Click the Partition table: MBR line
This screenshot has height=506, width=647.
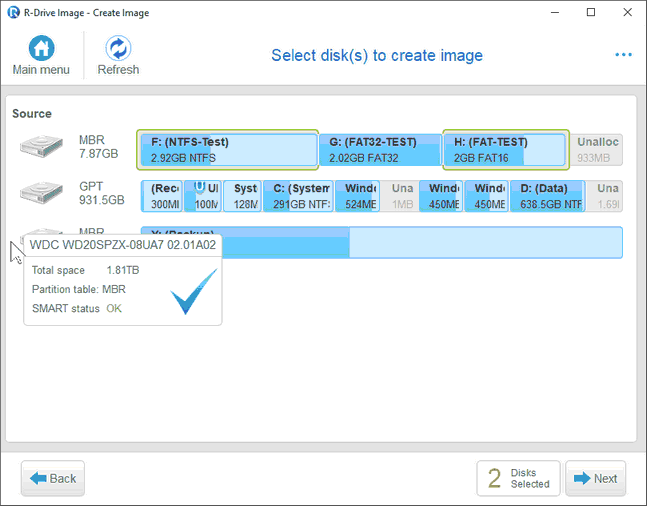tap(78, 289)
